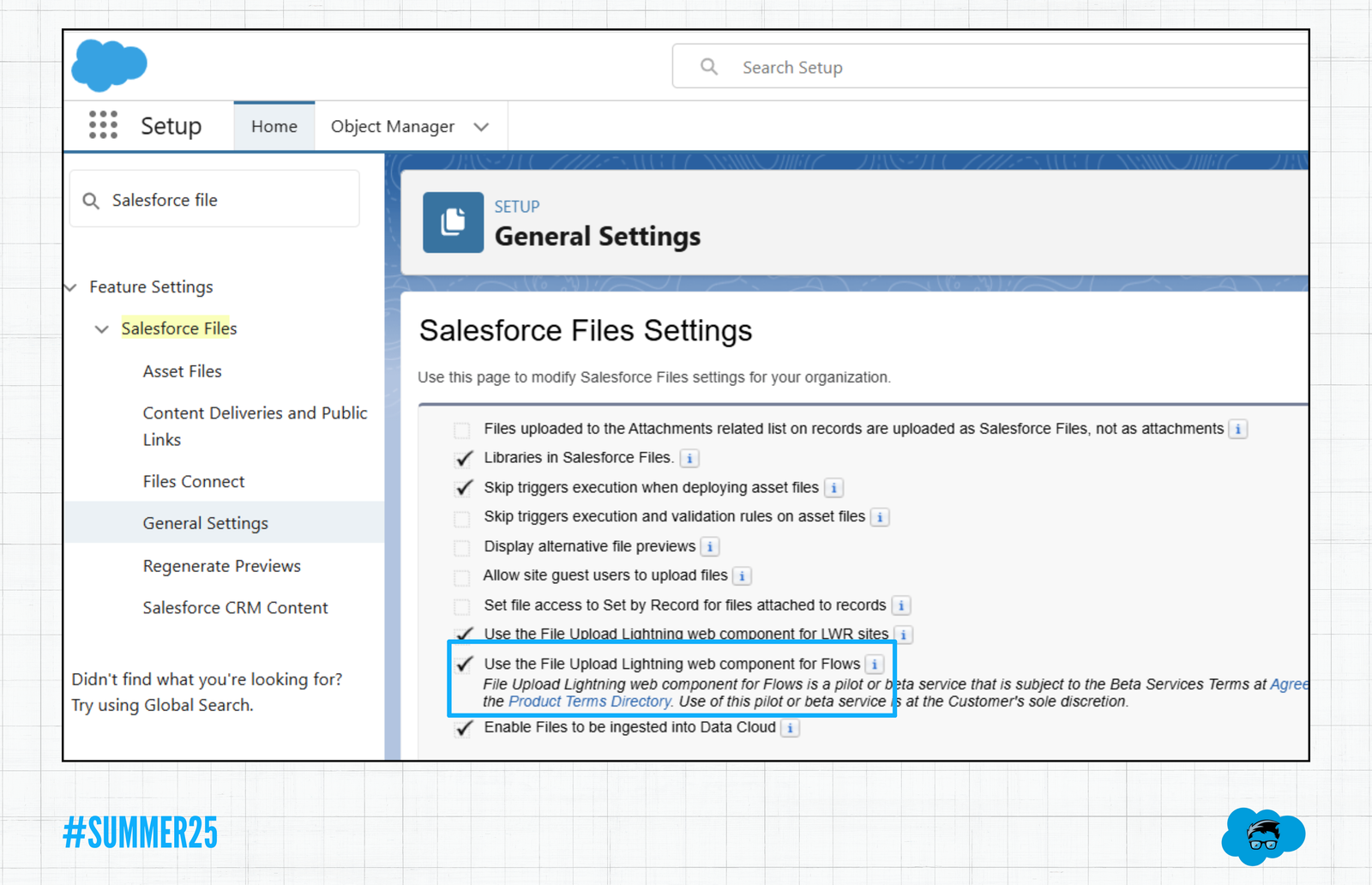The image size is (1372, 885).
Task: Click the Salesforce cloud logo
Action: click(x=109, y=65)
